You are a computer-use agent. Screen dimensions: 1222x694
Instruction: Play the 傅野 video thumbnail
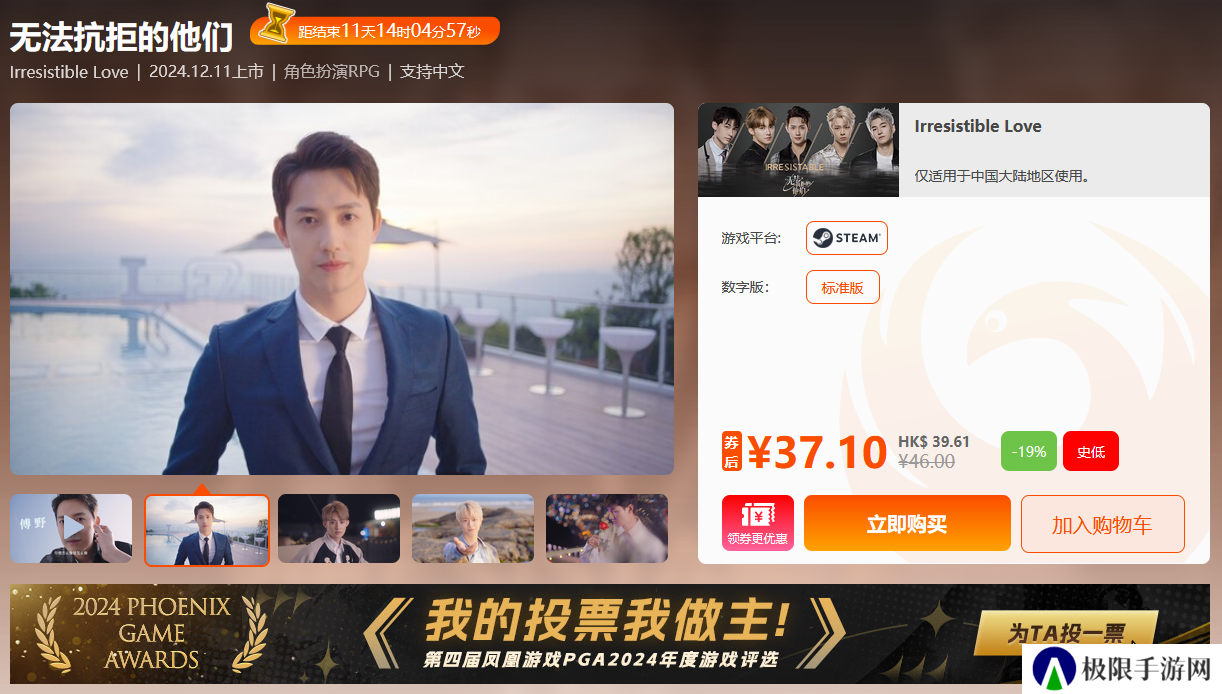71,528
